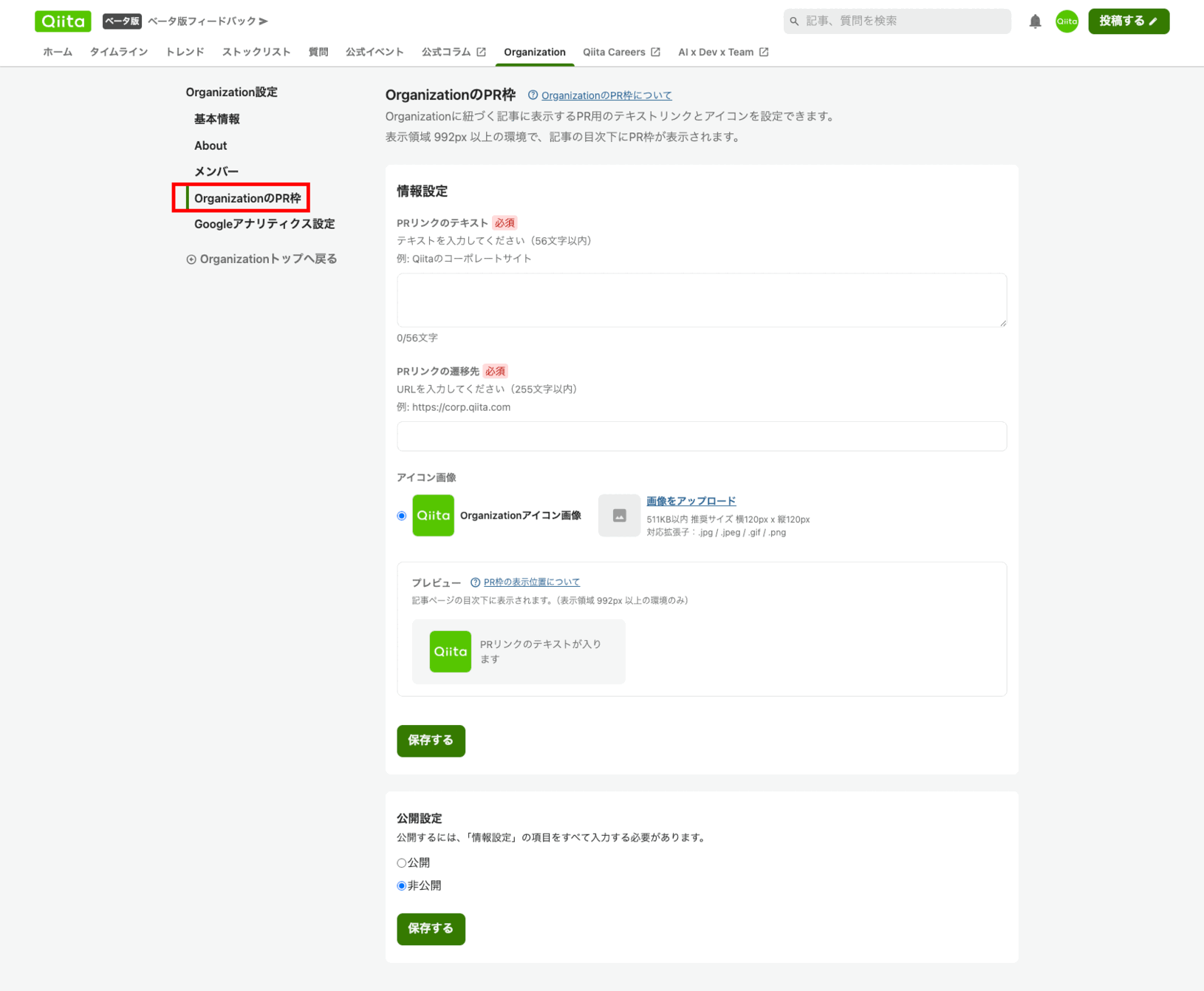Go to the ホーム tab
1204x991 pixels.
pyautogui.click(x=58, y=52)
